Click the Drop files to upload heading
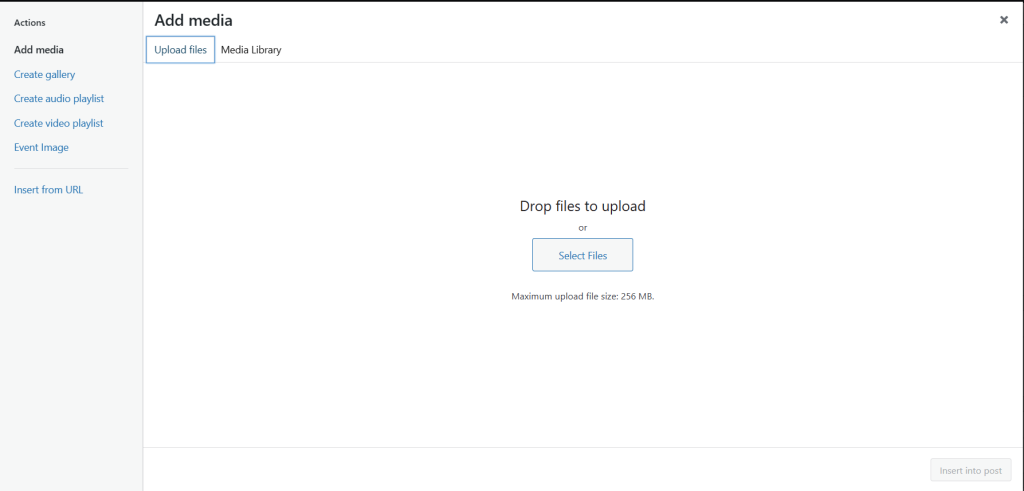 pos(582,206)
